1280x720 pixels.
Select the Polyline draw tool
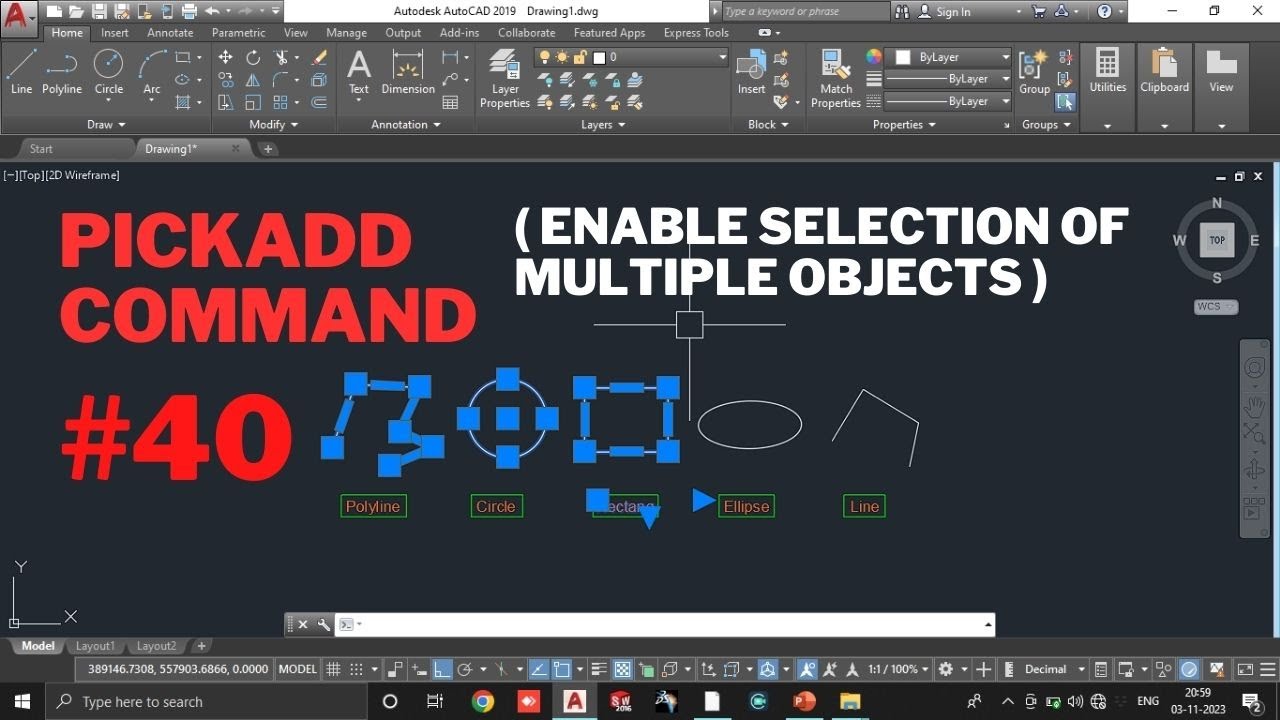pos(61,72)
